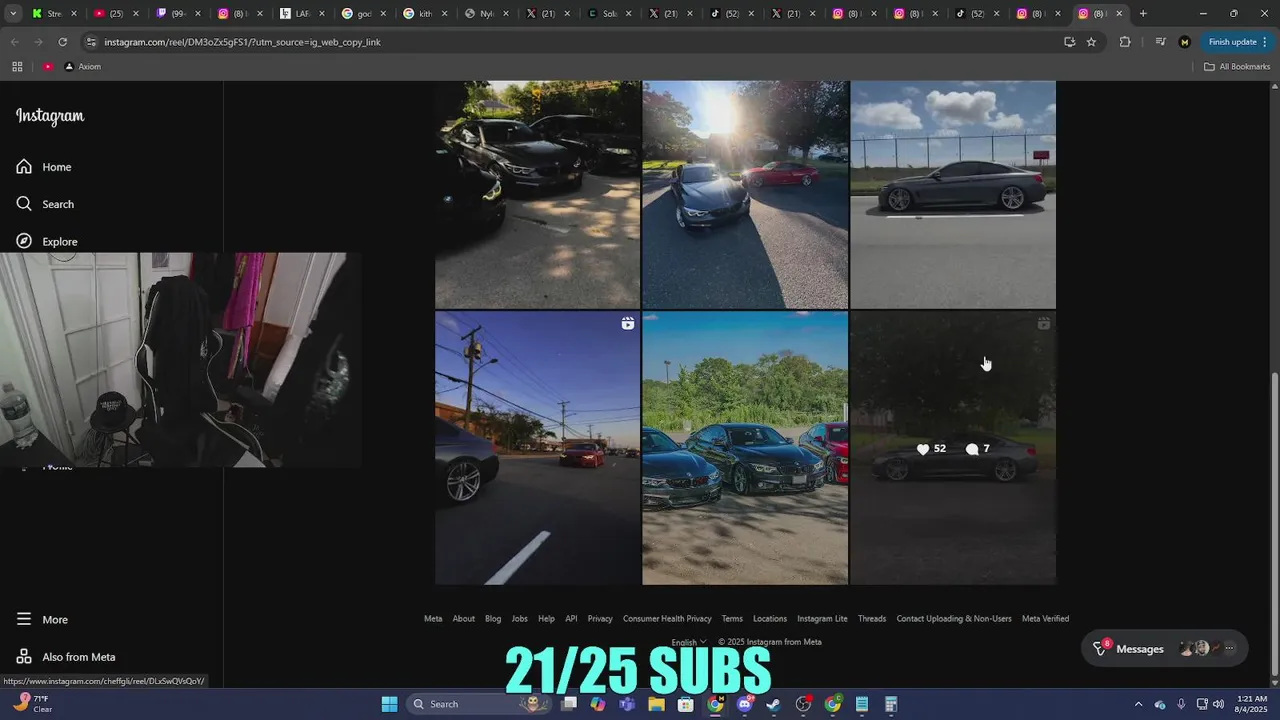Viewport: 1280px width, 720px height.
Task: Open dark reel showing 52 likes
Action: pos(953,448)
